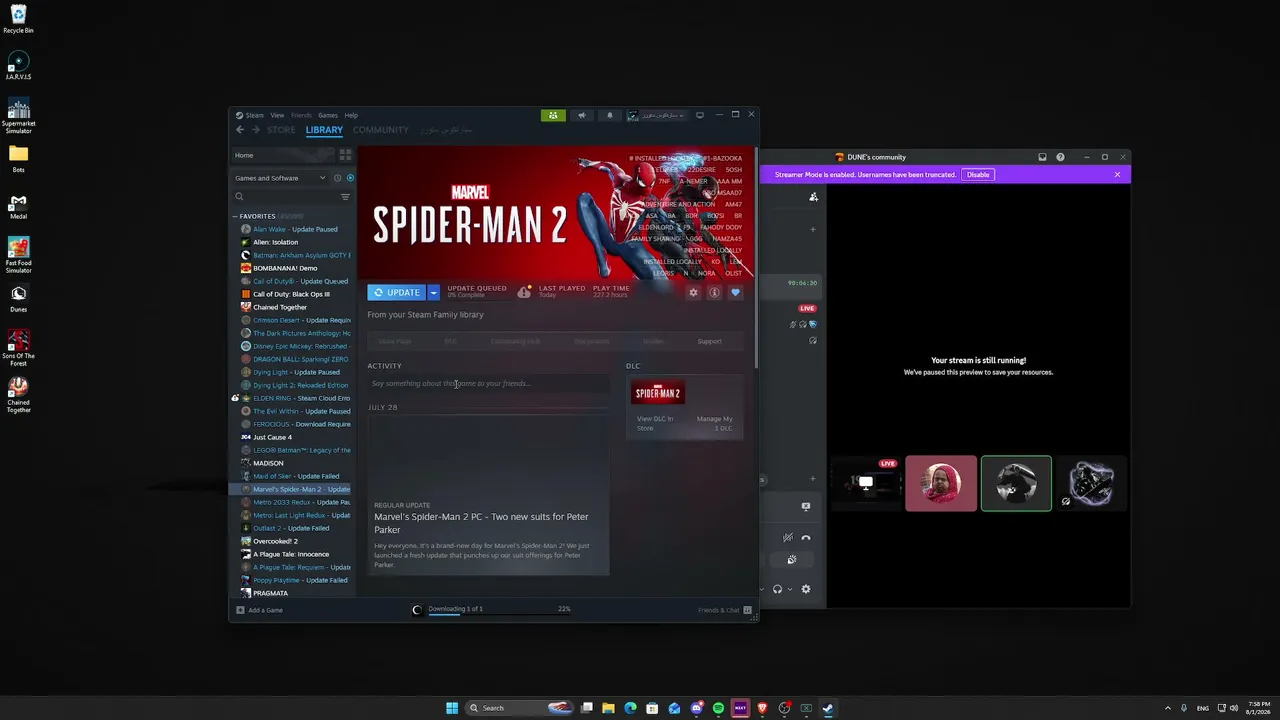Open Discord user settings gear
Screen dimensions: 1280x720
click(806, 589)
